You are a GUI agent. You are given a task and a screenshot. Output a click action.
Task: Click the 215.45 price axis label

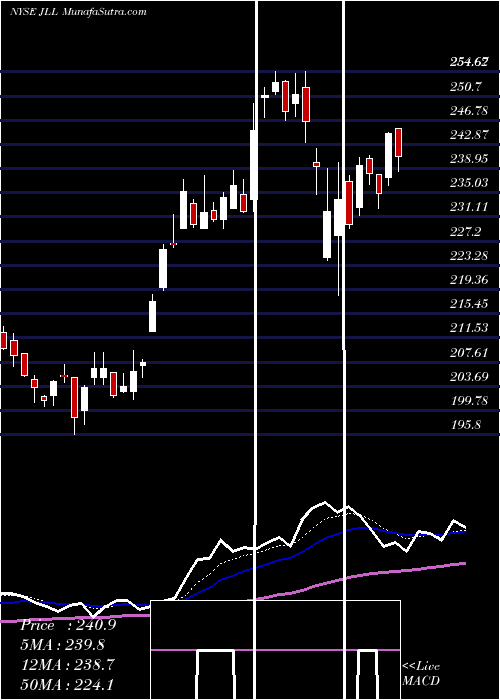coord(468,304)
